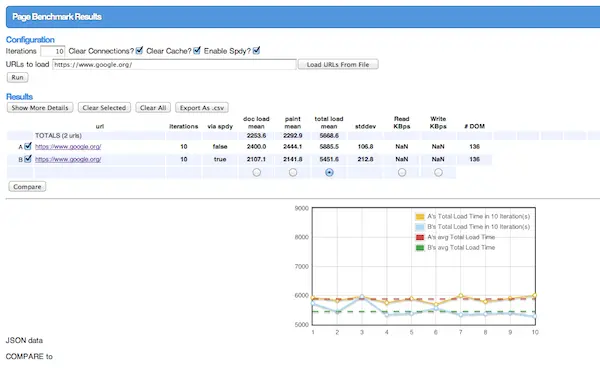Click Export As .csv button
This screenshot has height=377, width=600.
tap(202, 108)
